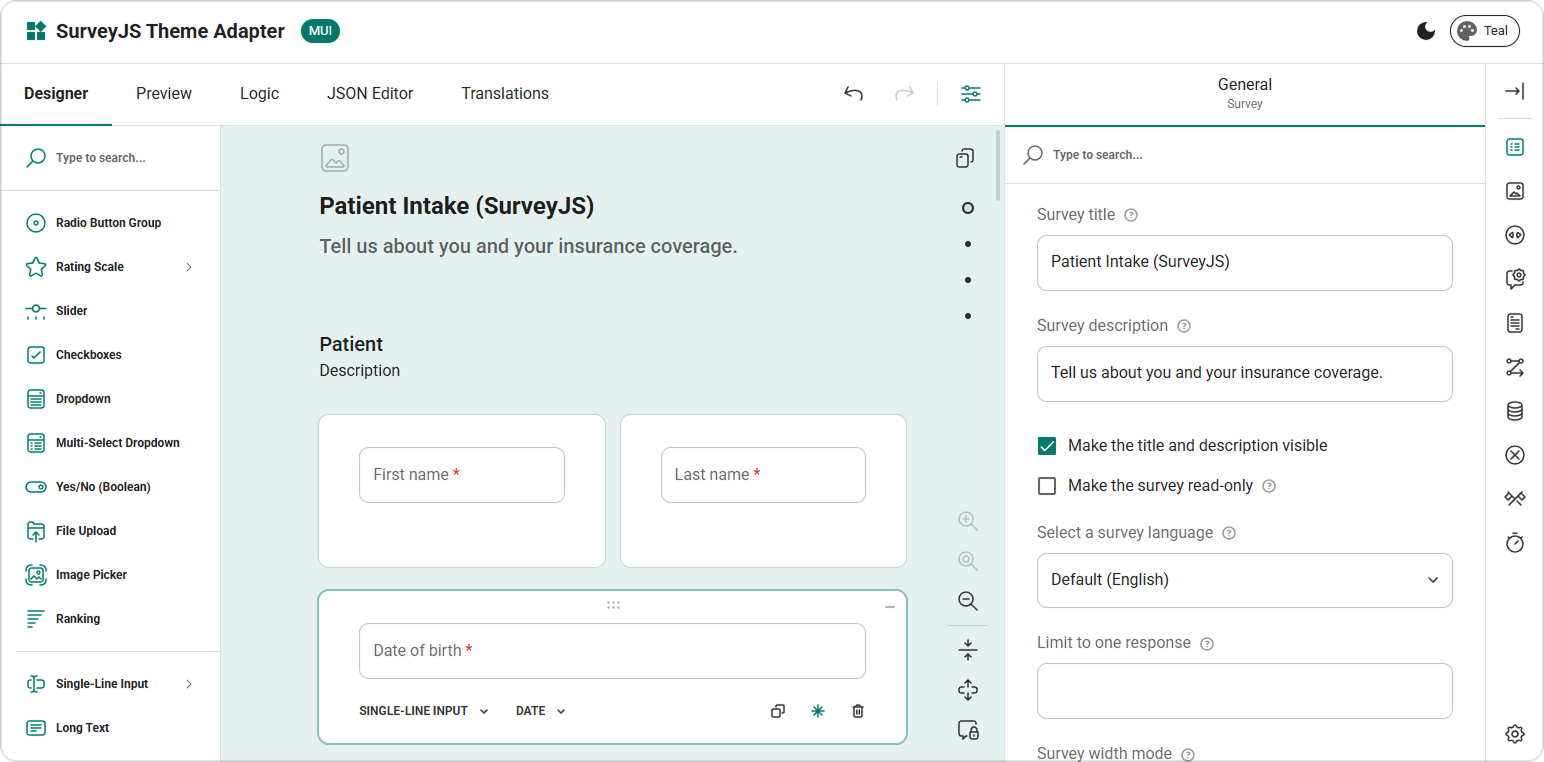Open the Teal theme color picker
Image resolution: width=1544 pixels, height=762 pixels.
(1484, 31)
